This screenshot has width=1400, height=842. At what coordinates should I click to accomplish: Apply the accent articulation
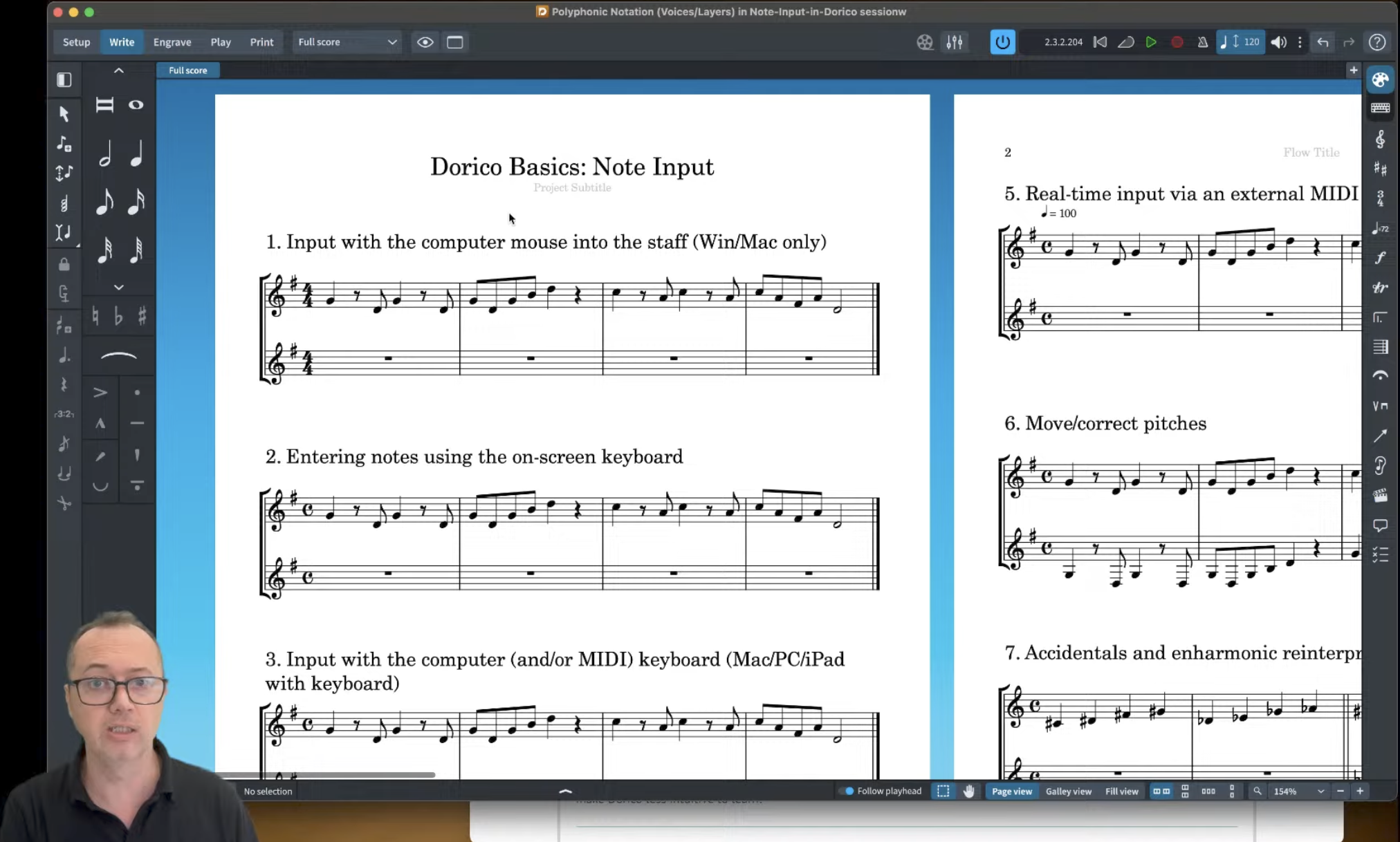click(100, 393)
